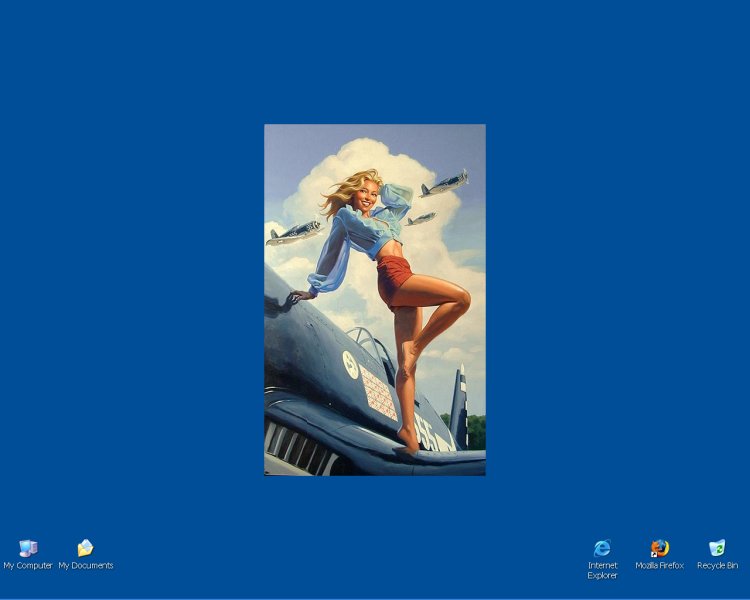Click the grid of markings on the fuselage
The width and height of the screenshot is (750, 600).
(x=377, y=393)
